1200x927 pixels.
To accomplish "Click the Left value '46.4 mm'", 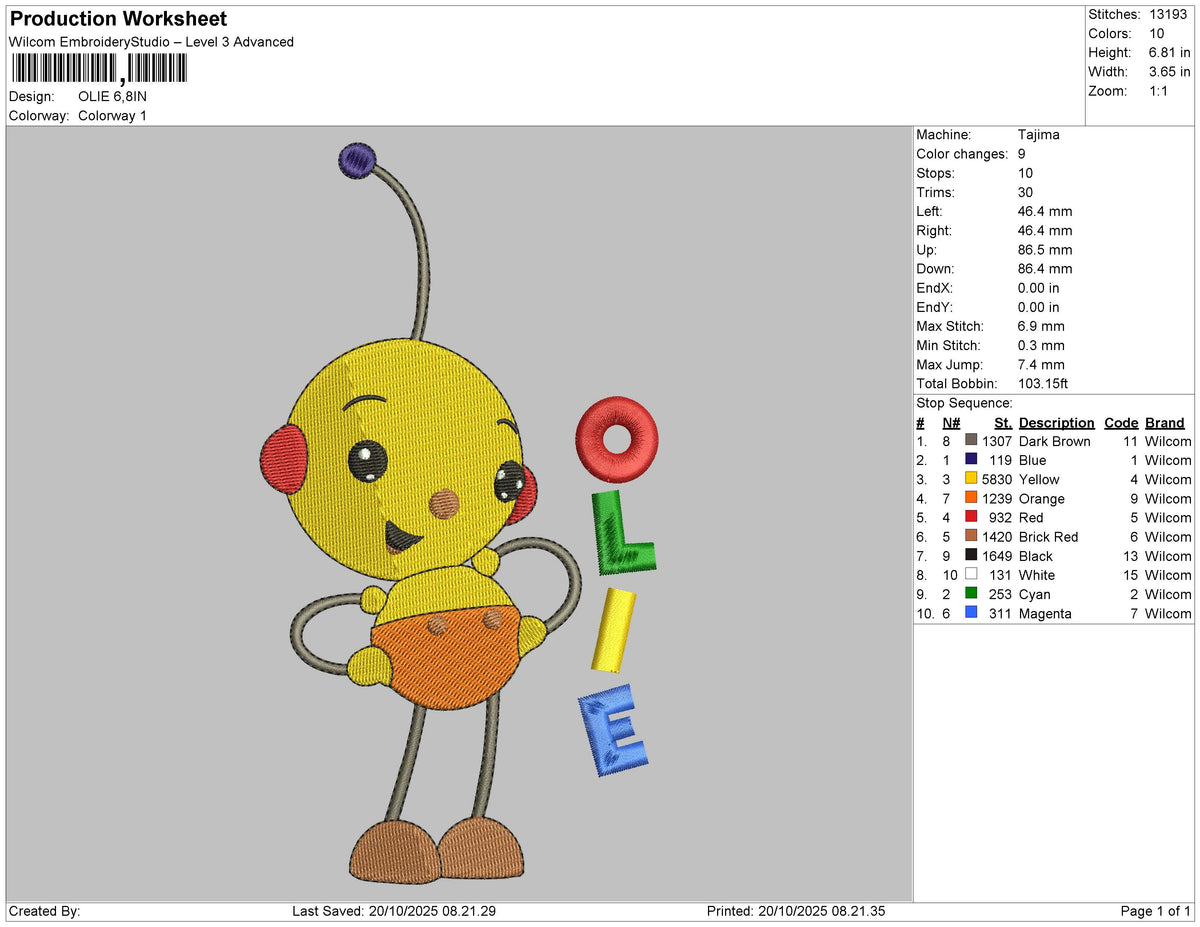I will [x=1045, y=211].
